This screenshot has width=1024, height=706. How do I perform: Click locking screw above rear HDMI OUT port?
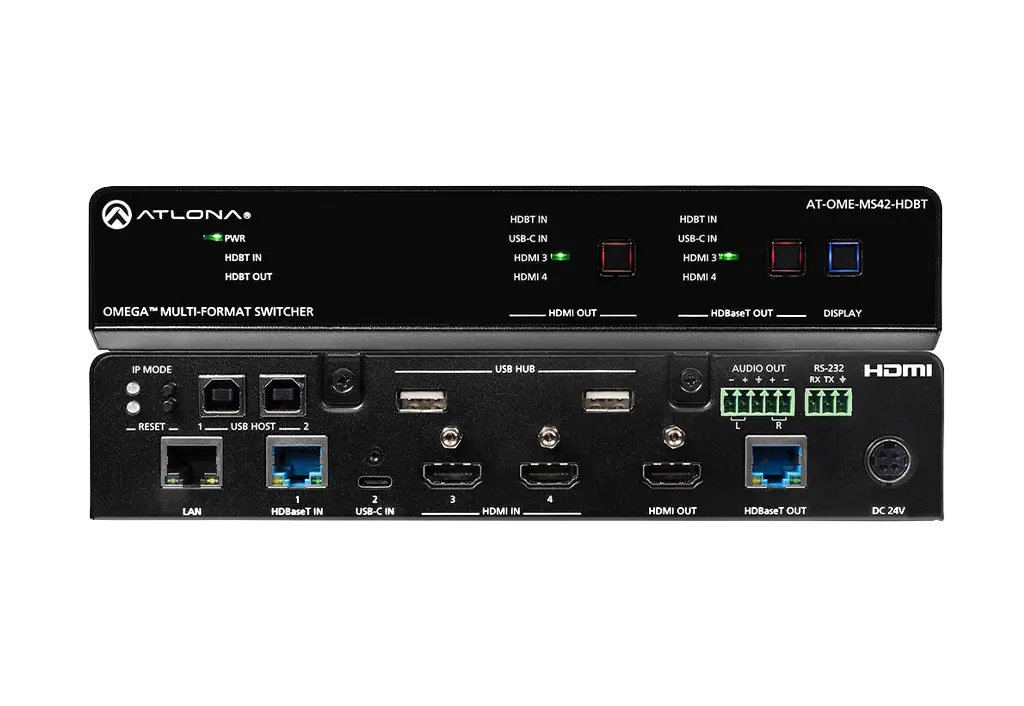click(x=673, y=437)
